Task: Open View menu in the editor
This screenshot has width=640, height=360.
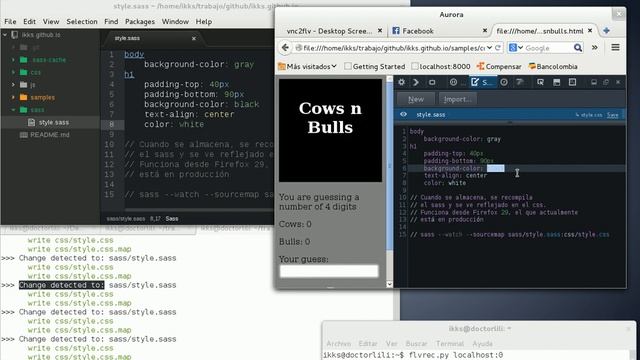Action: click(51, 21)
